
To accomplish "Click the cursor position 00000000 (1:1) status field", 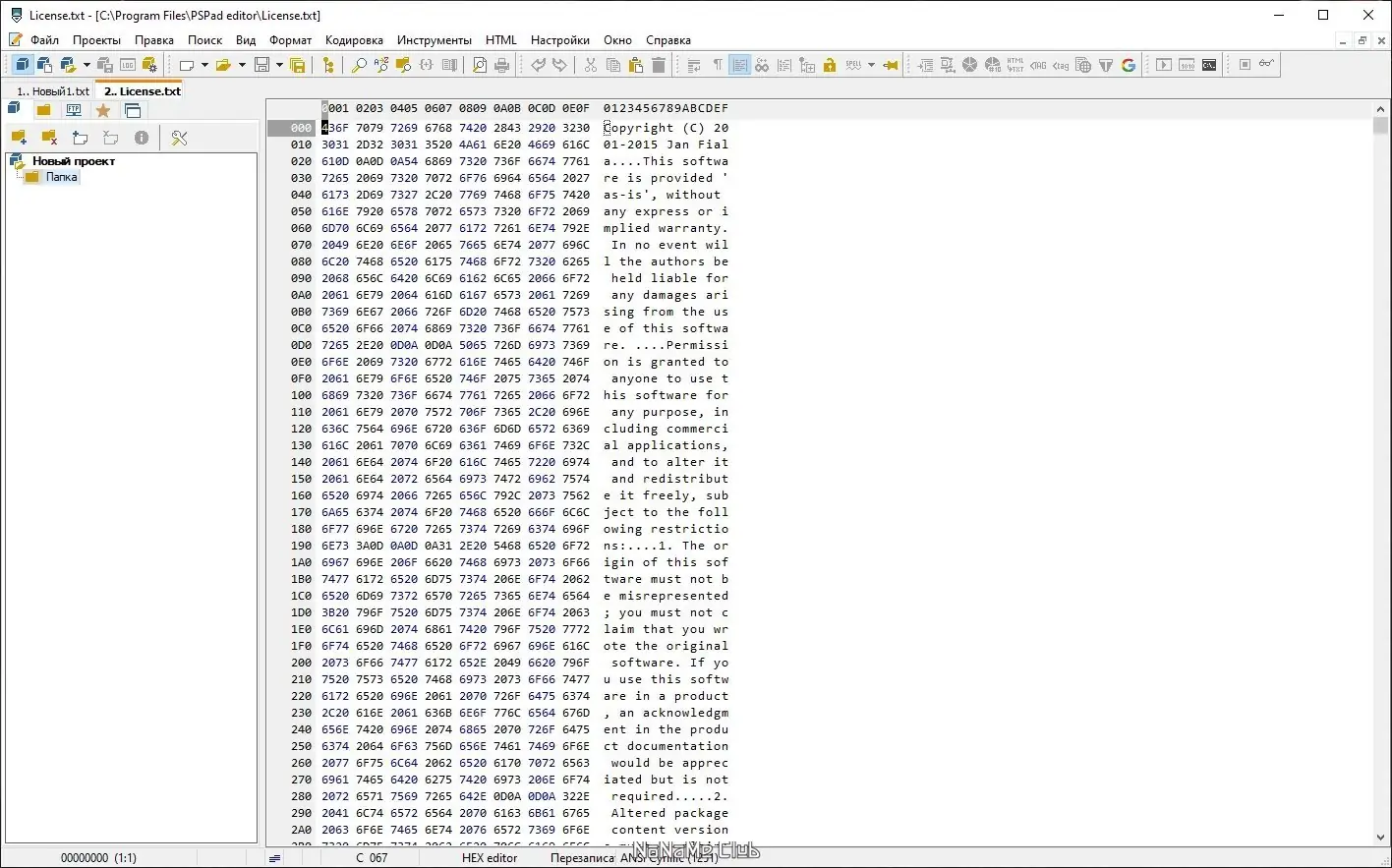I will click(x=98, y=858).
